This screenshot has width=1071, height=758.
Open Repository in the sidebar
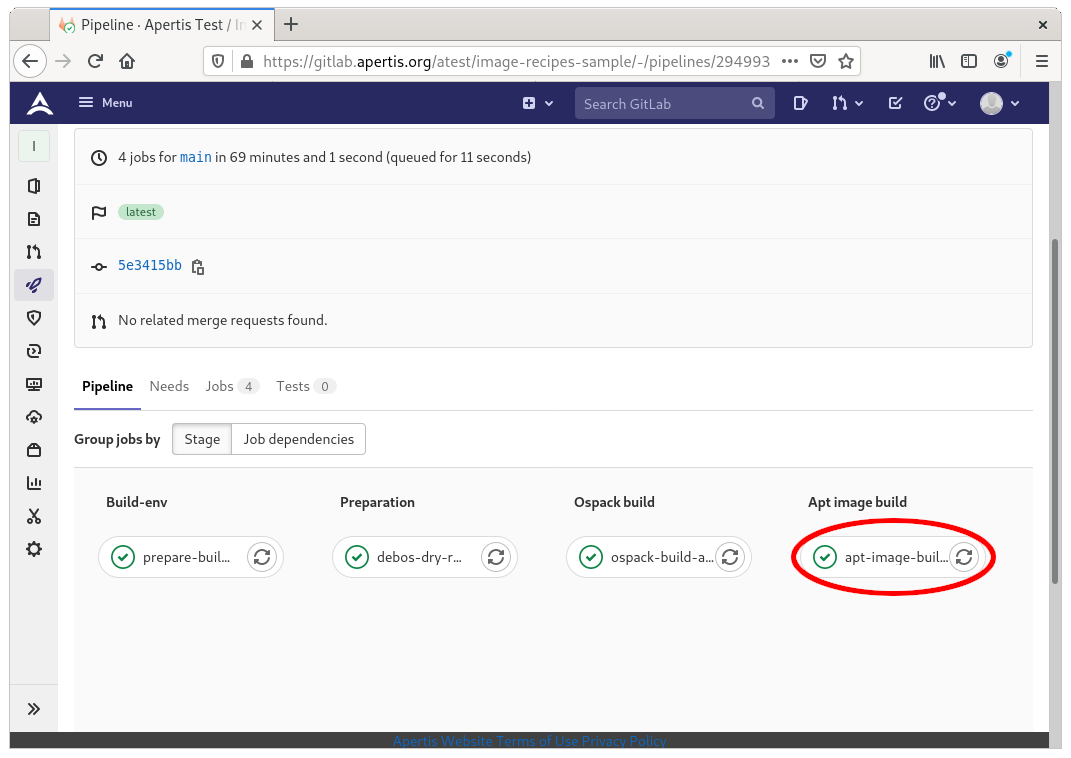coord(33,219)
